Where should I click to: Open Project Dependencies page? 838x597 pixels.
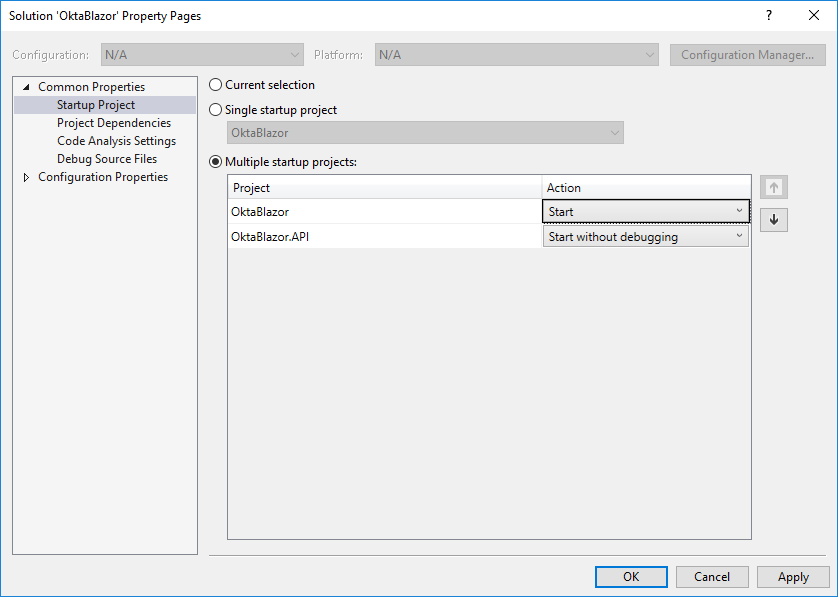[x=113, y=123]
